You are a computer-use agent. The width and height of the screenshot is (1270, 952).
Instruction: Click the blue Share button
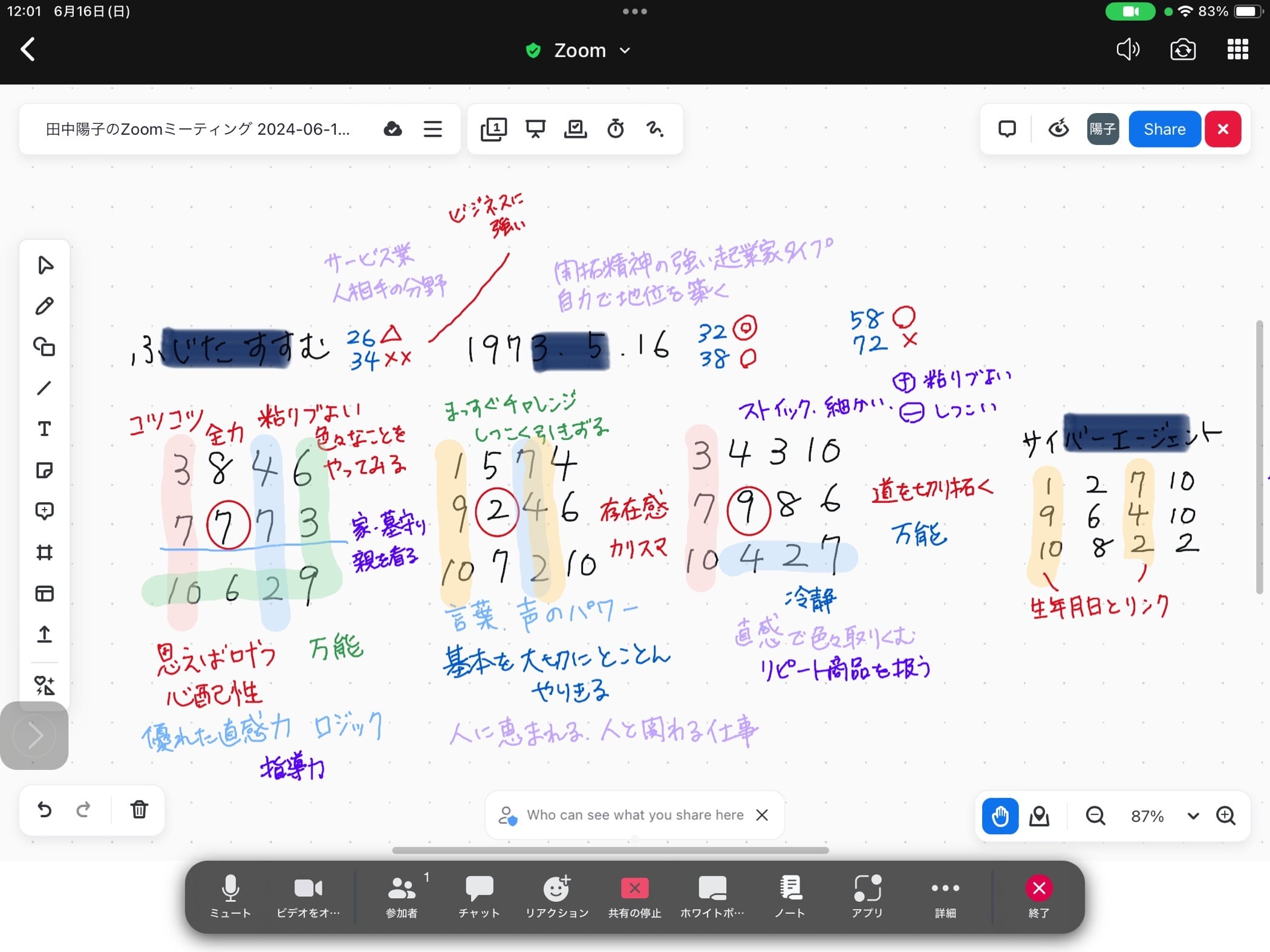[x=1164, y=129]
